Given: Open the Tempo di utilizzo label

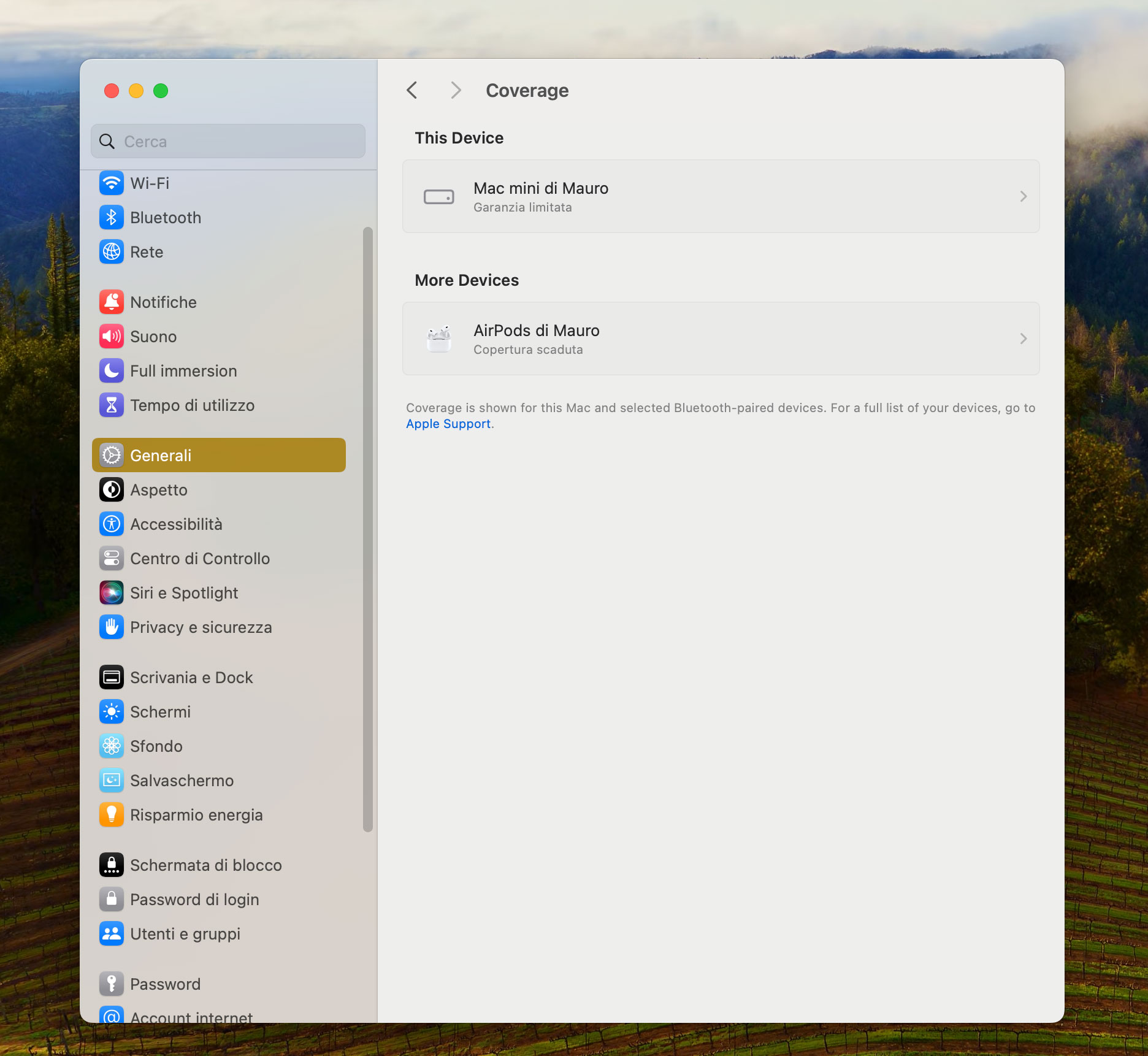Looking at the screenshot, I should click(x=192, y=405).
